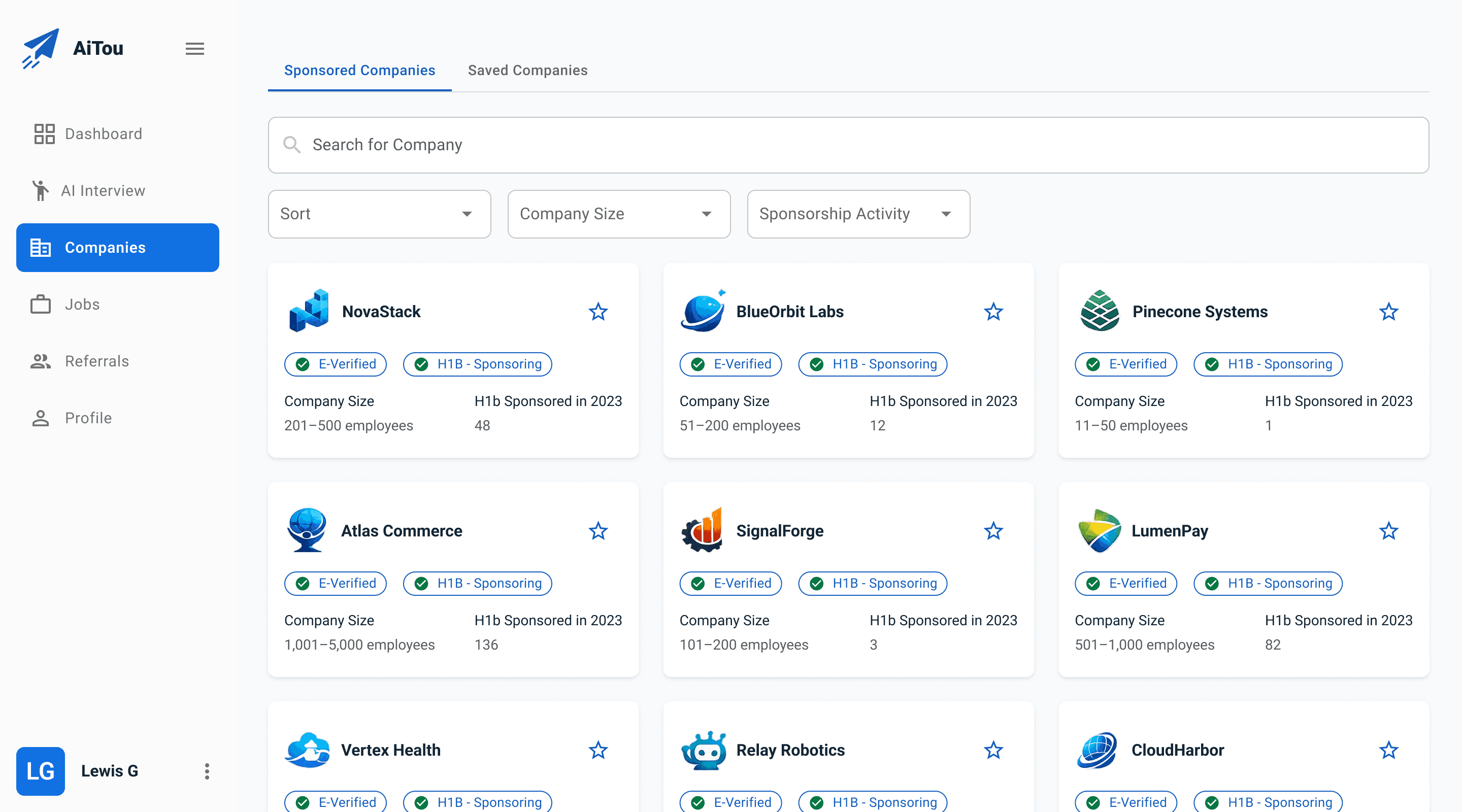1462x812 pixels.
Task: Click LumenPay logo
Action: tap(1100, 530)
